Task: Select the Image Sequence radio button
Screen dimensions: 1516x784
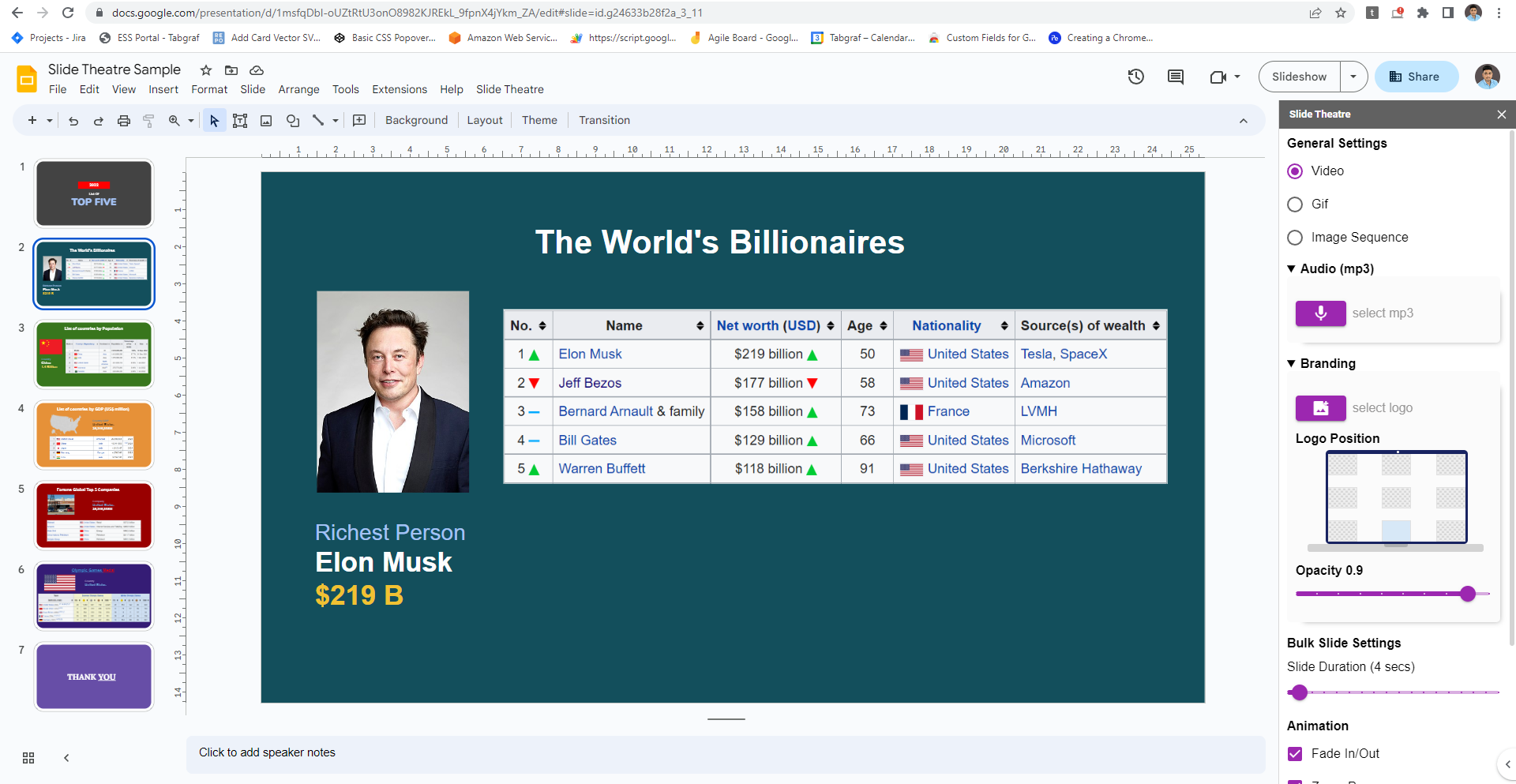Action: pyautogui.click(x=1295, y=238)
